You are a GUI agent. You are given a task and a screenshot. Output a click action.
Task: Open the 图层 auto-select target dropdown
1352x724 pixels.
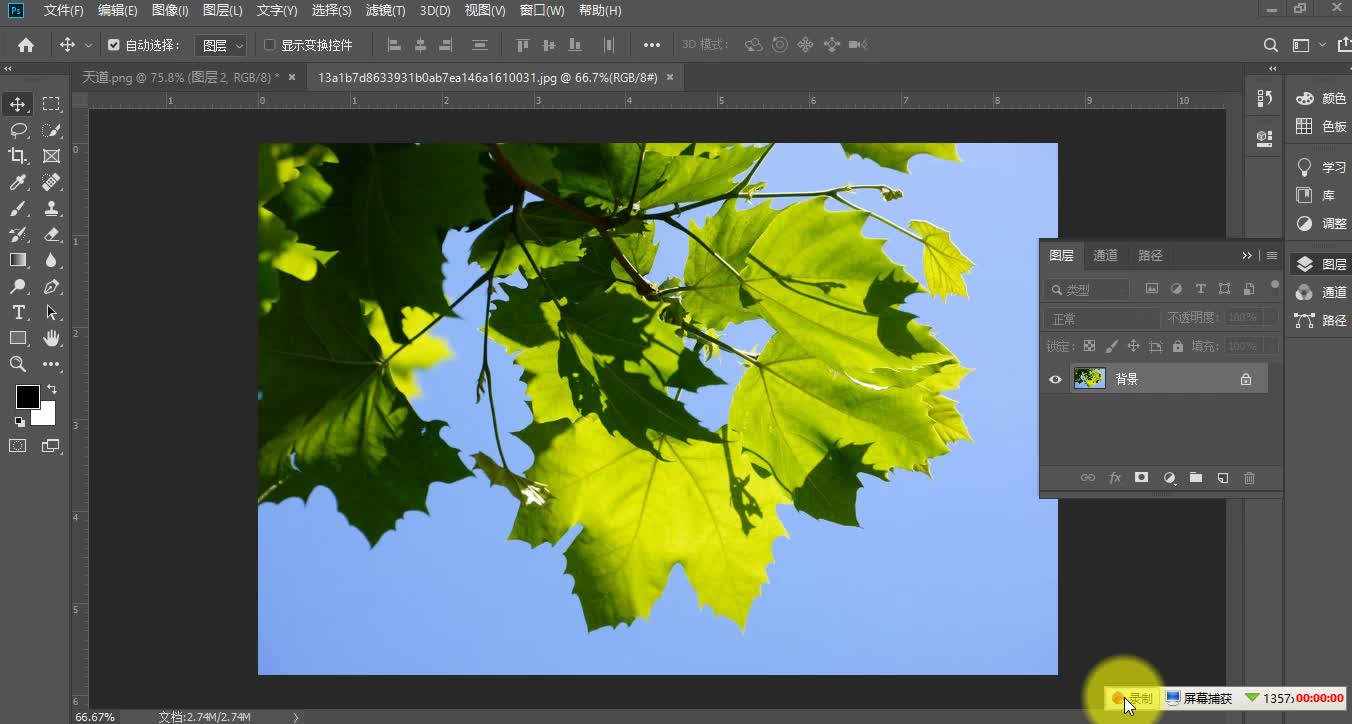[x=220, y=45]
